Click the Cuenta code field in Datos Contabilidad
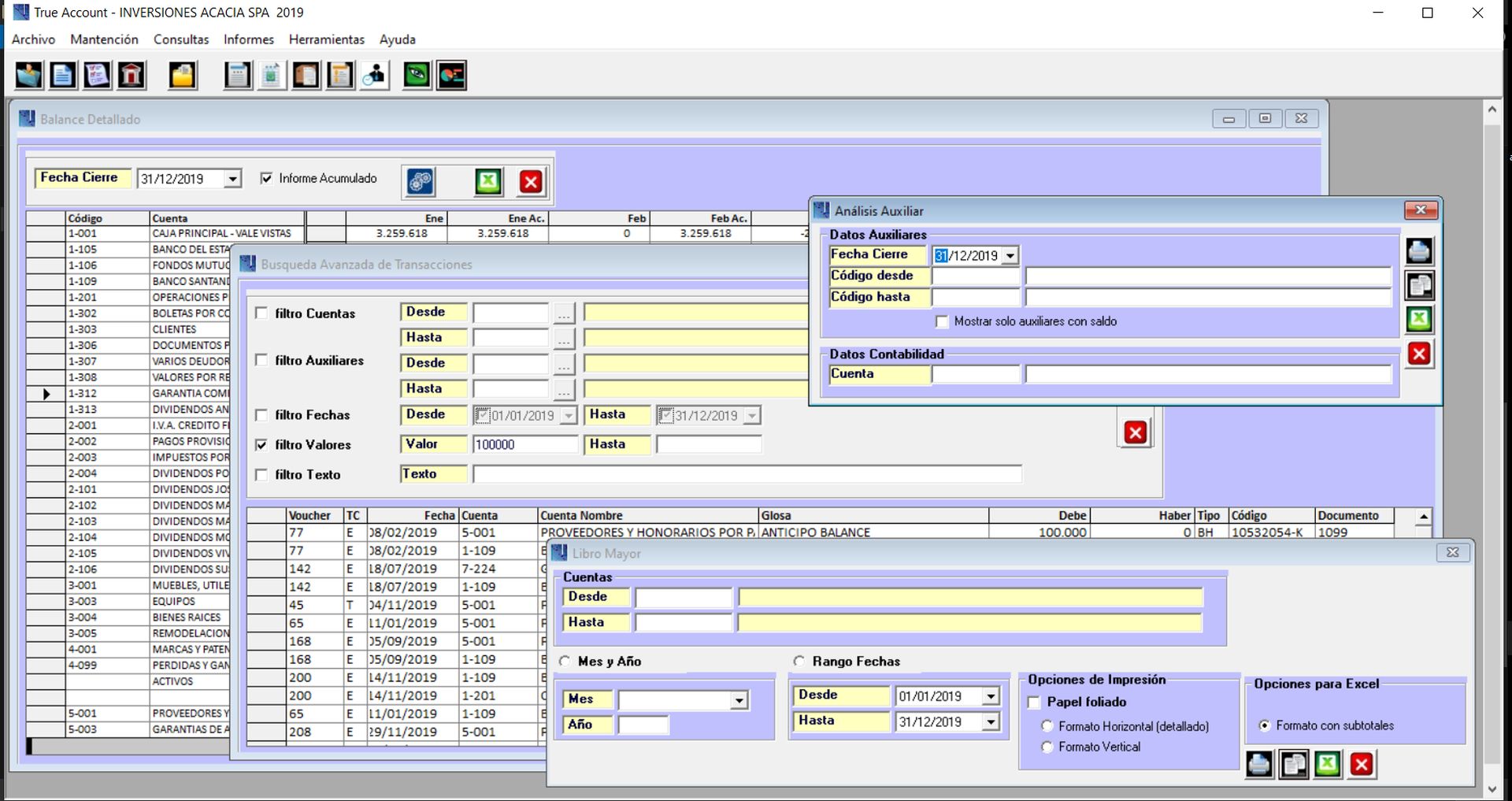This screenshot has width=1512, height=801. click(x=976, y=375)
